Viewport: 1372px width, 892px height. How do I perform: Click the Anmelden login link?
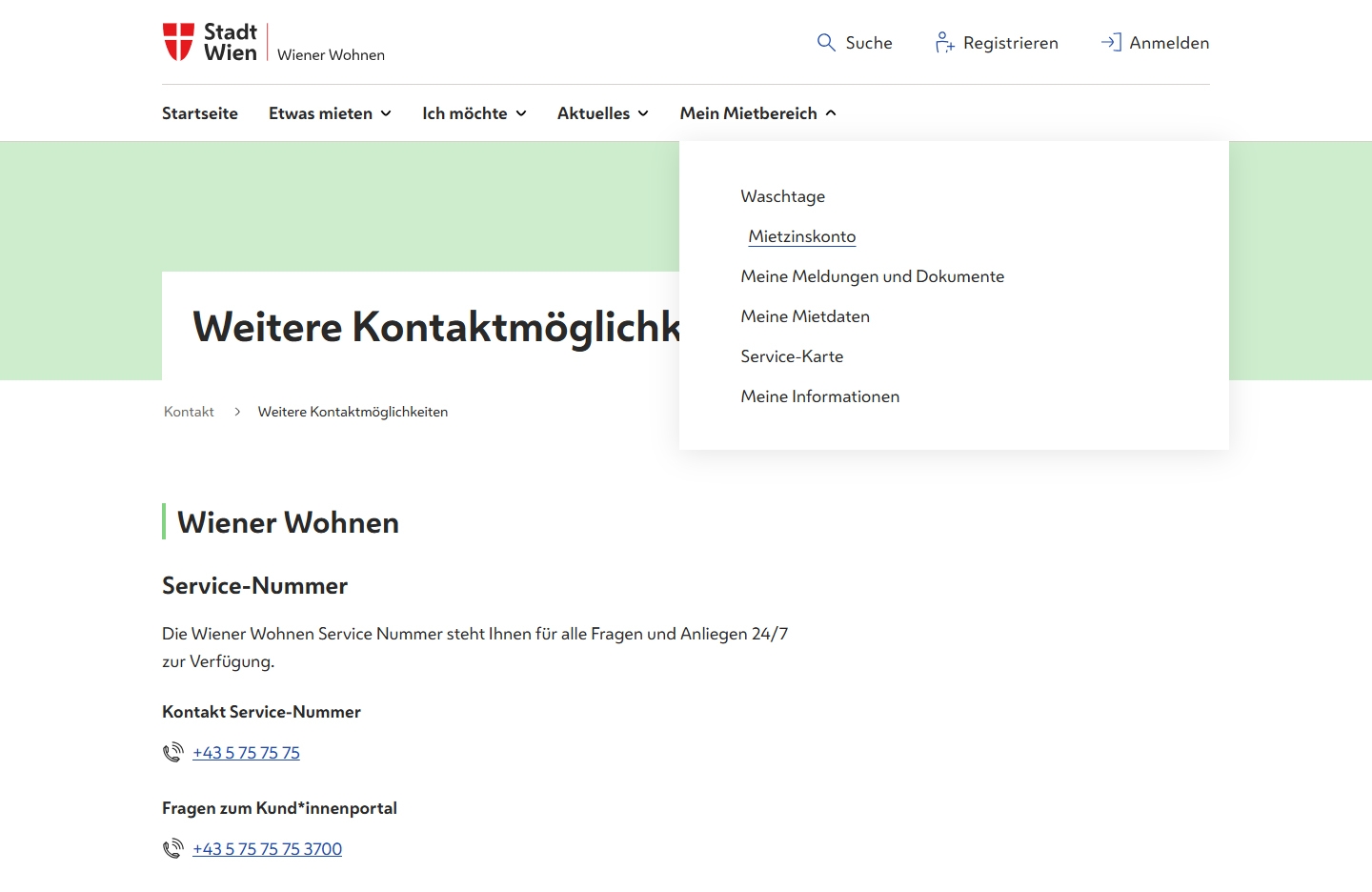coord(1155,43)
